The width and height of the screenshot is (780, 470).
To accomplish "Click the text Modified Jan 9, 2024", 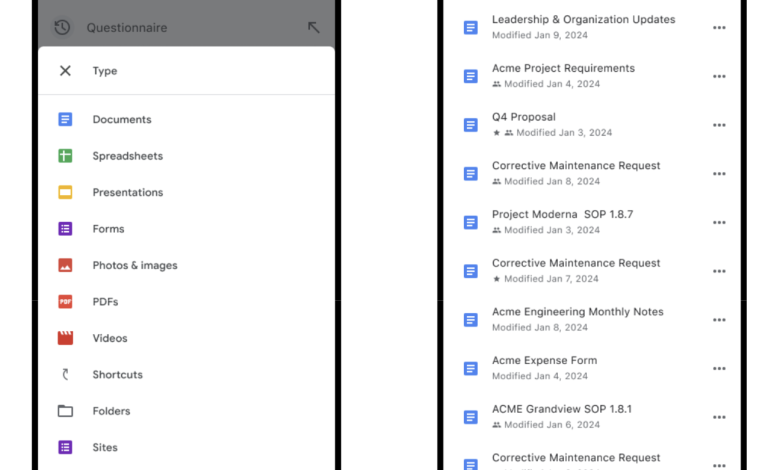I will [540, 35].
